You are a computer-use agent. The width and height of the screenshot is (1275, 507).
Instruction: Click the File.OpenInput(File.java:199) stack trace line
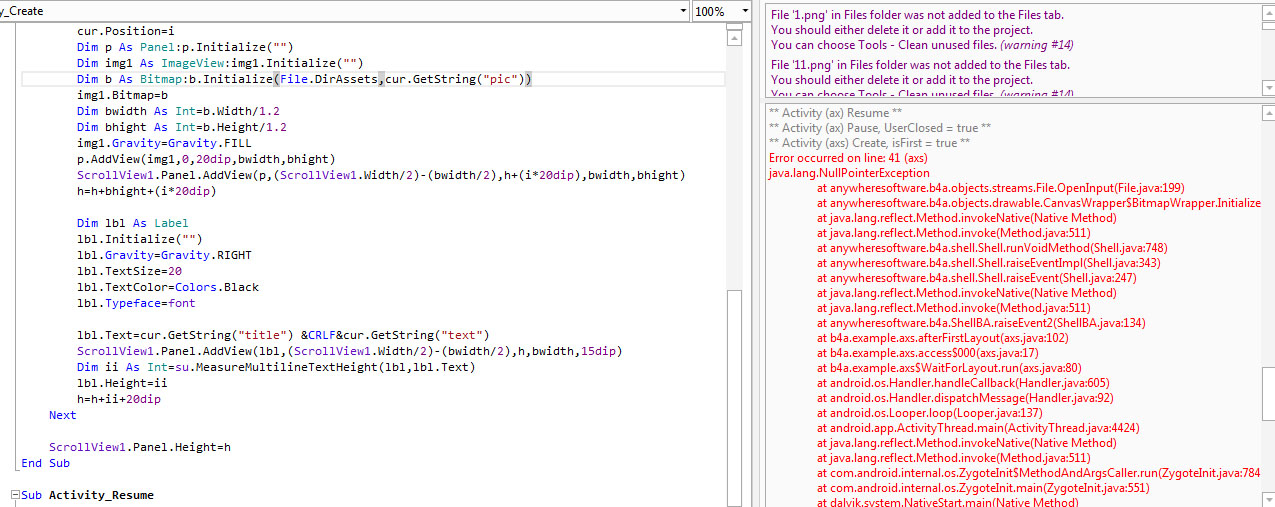click(x=986, y=188)
